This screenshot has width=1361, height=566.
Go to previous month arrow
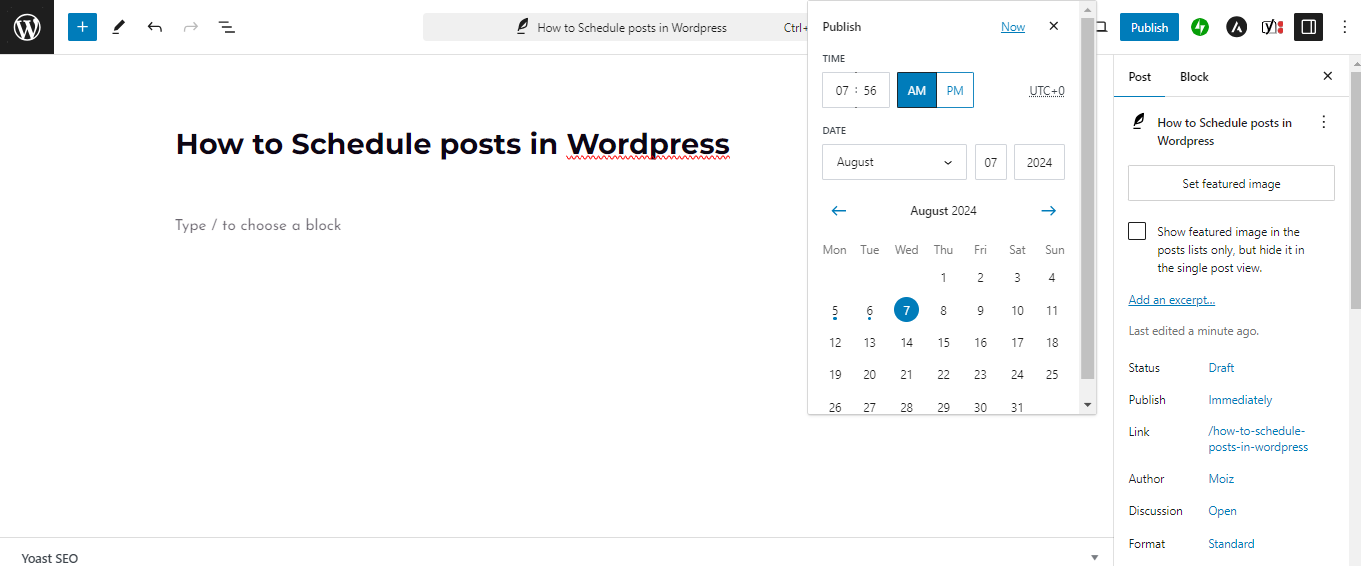839,211
